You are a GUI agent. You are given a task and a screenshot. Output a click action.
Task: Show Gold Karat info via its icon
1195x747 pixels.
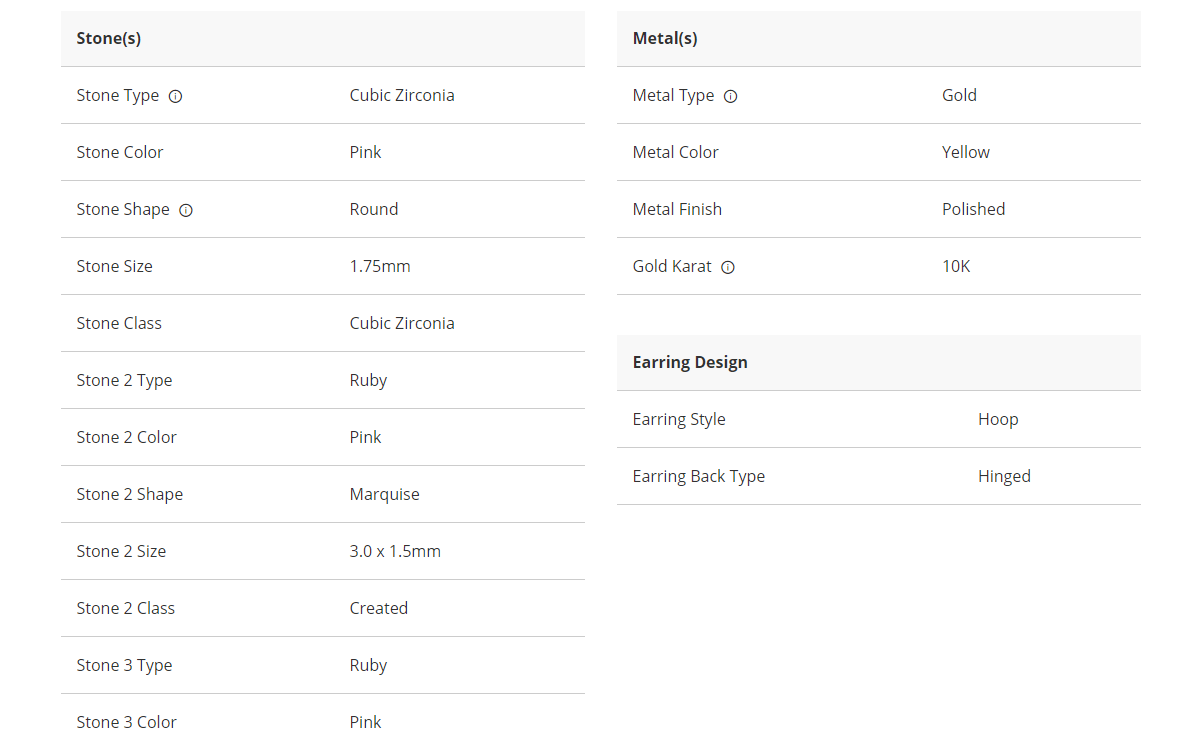tap(728, 268)
